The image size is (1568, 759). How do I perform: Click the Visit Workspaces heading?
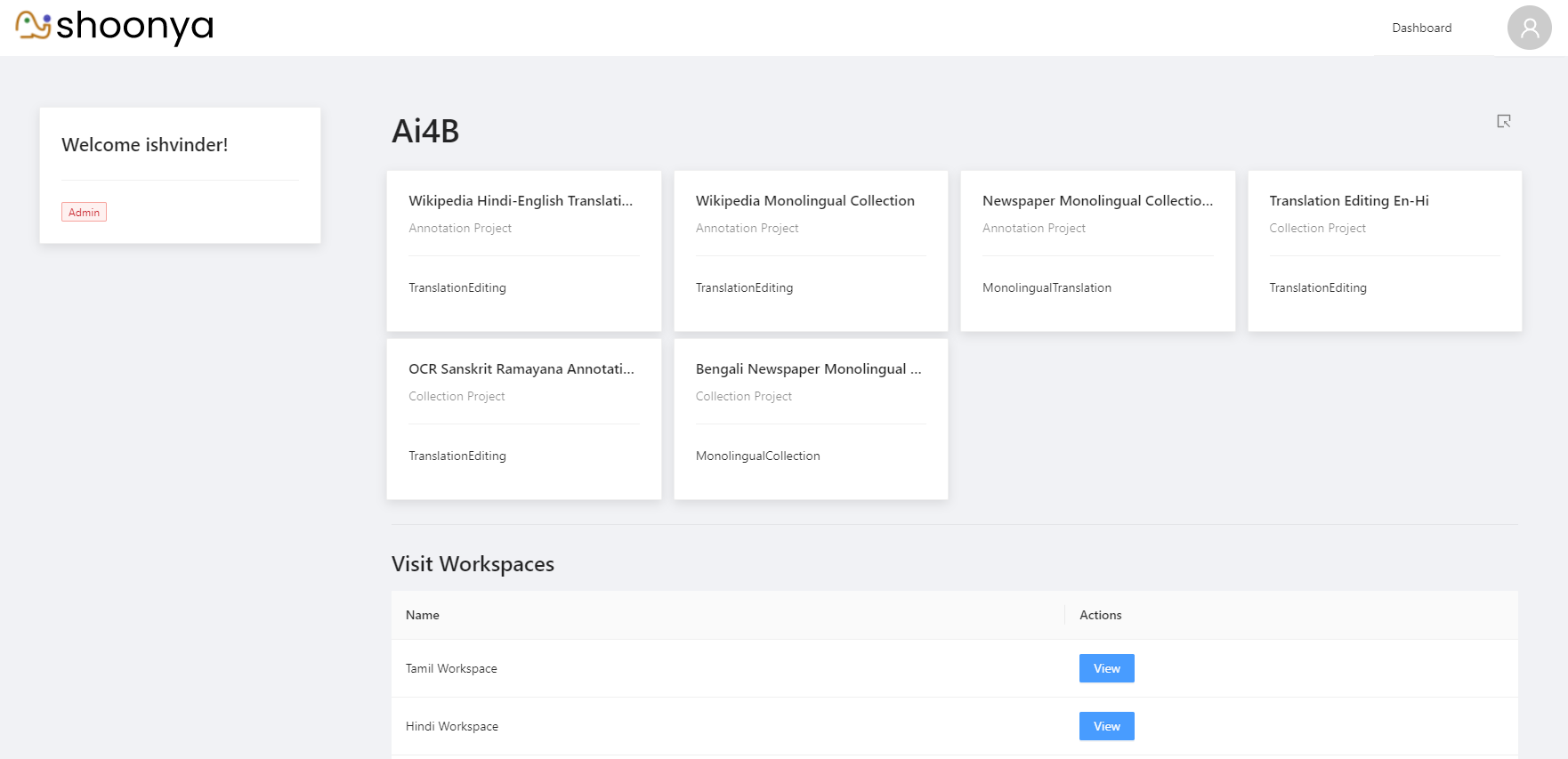473,564
